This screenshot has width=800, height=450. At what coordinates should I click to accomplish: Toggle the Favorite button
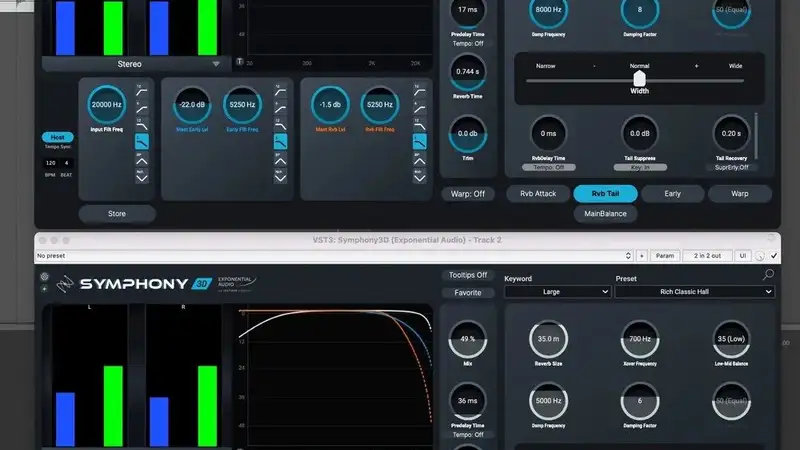[x=468, y=293]
